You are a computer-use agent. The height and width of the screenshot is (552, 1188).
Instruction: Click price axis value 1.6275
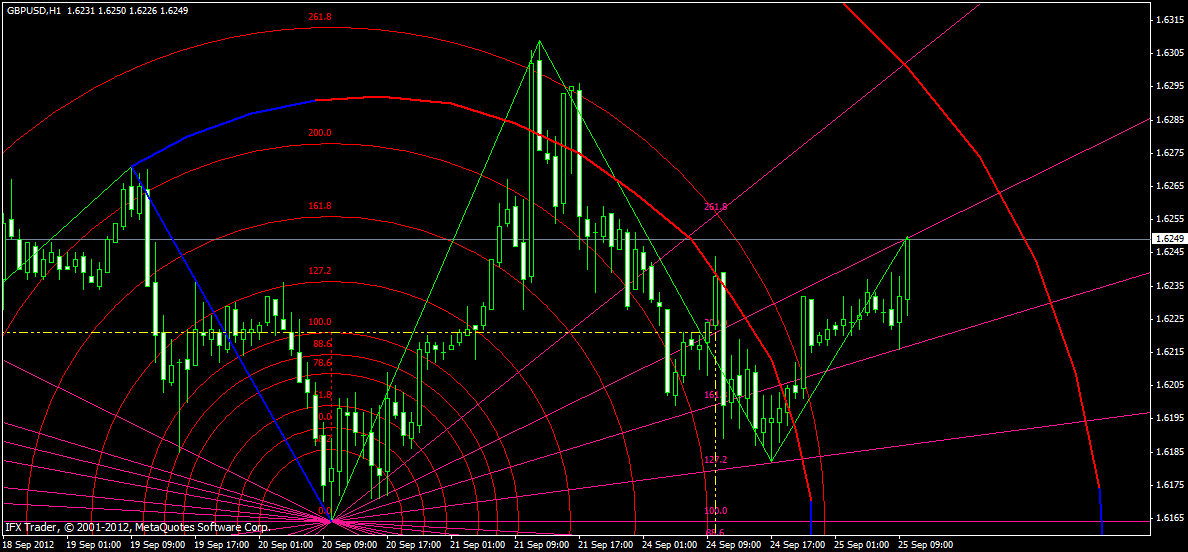pos(1169,153)
